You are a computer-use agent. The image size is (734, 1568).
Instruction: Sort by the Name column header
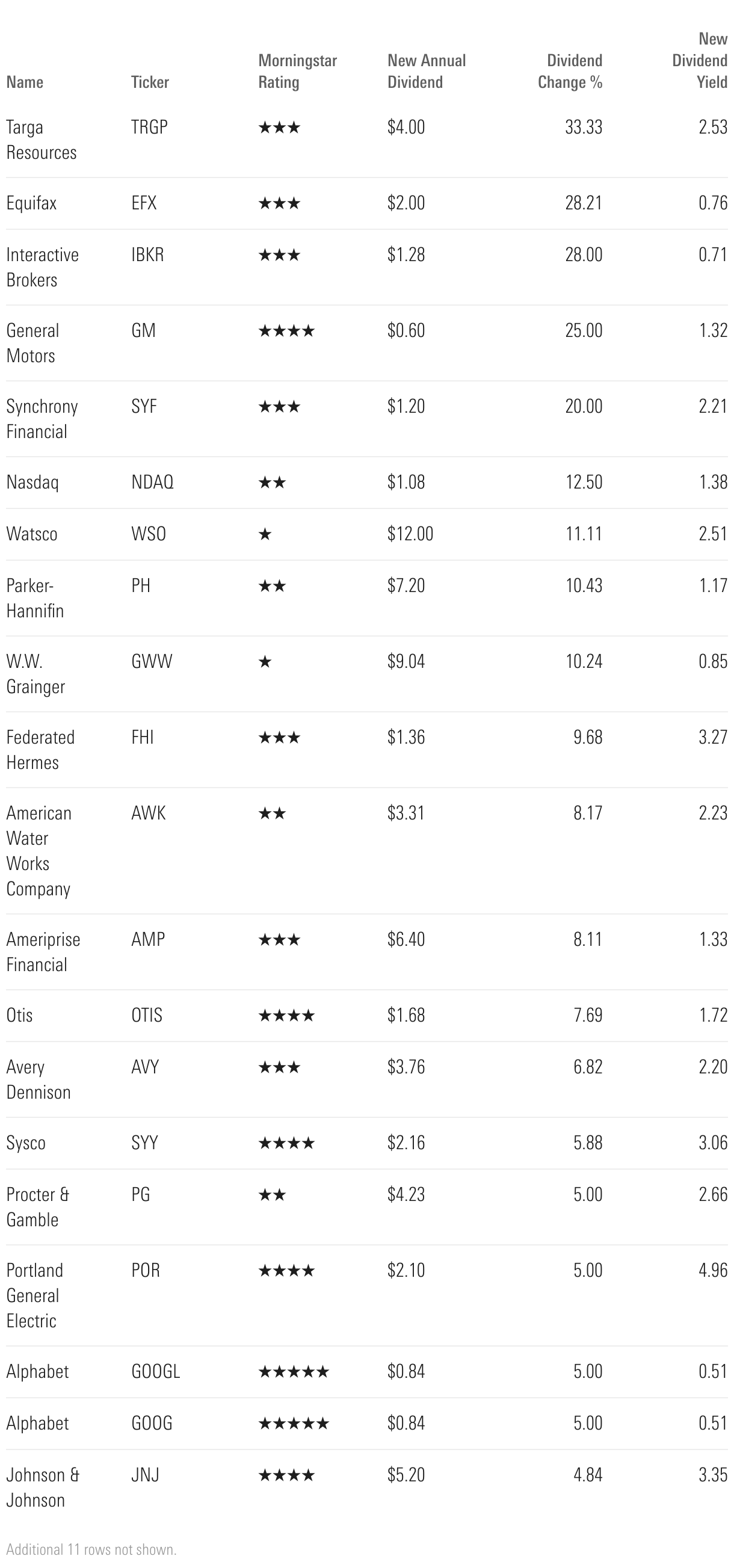(25, 82)
